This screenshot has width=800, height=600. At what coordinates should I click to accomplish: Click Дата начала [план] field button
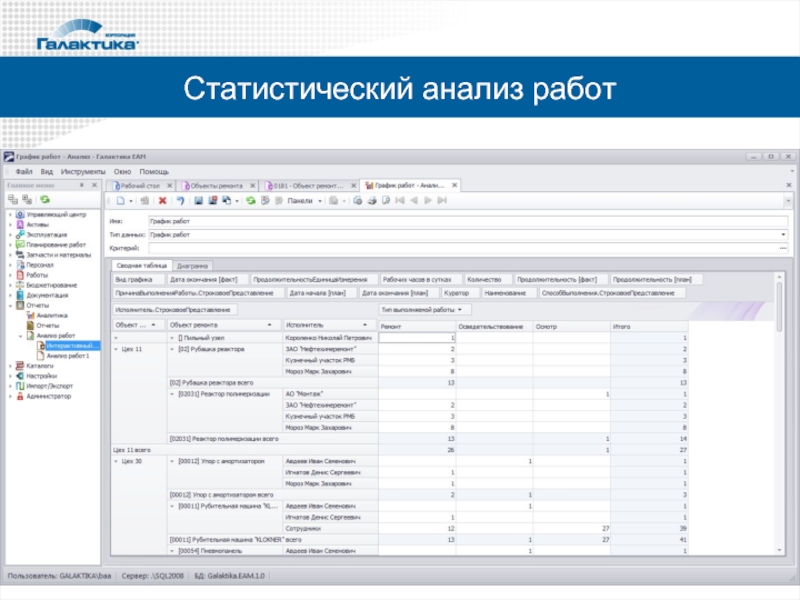pyautogui.click(x=319, y=293)
